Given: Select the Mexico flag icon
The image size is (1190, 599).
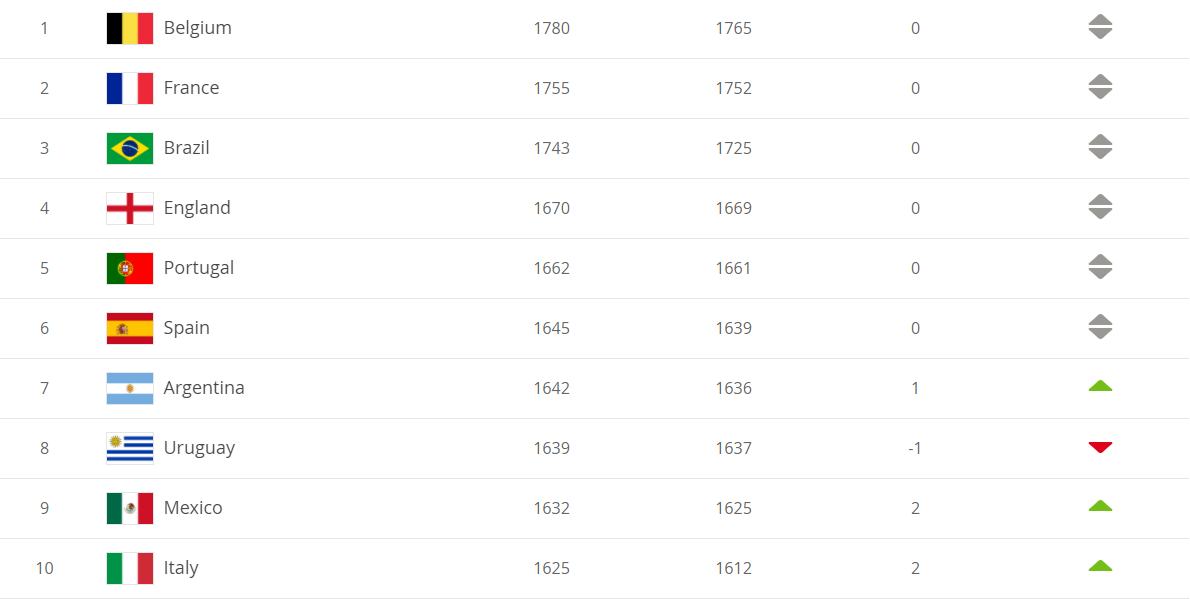Looking at the screenshot, I should (130, 508).
